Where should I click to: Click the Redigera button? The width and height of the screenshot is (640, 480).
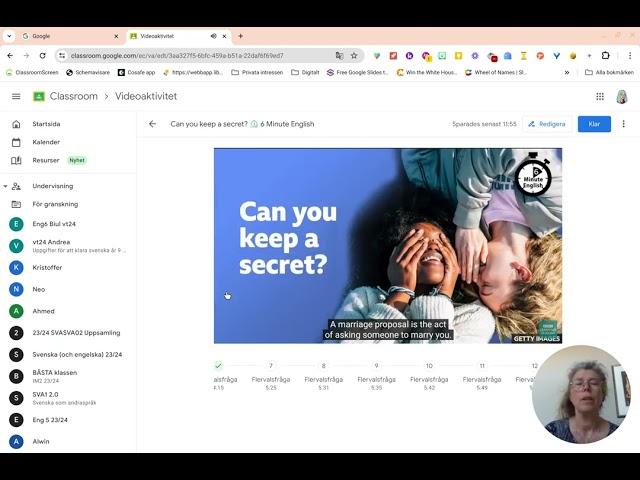547,124
